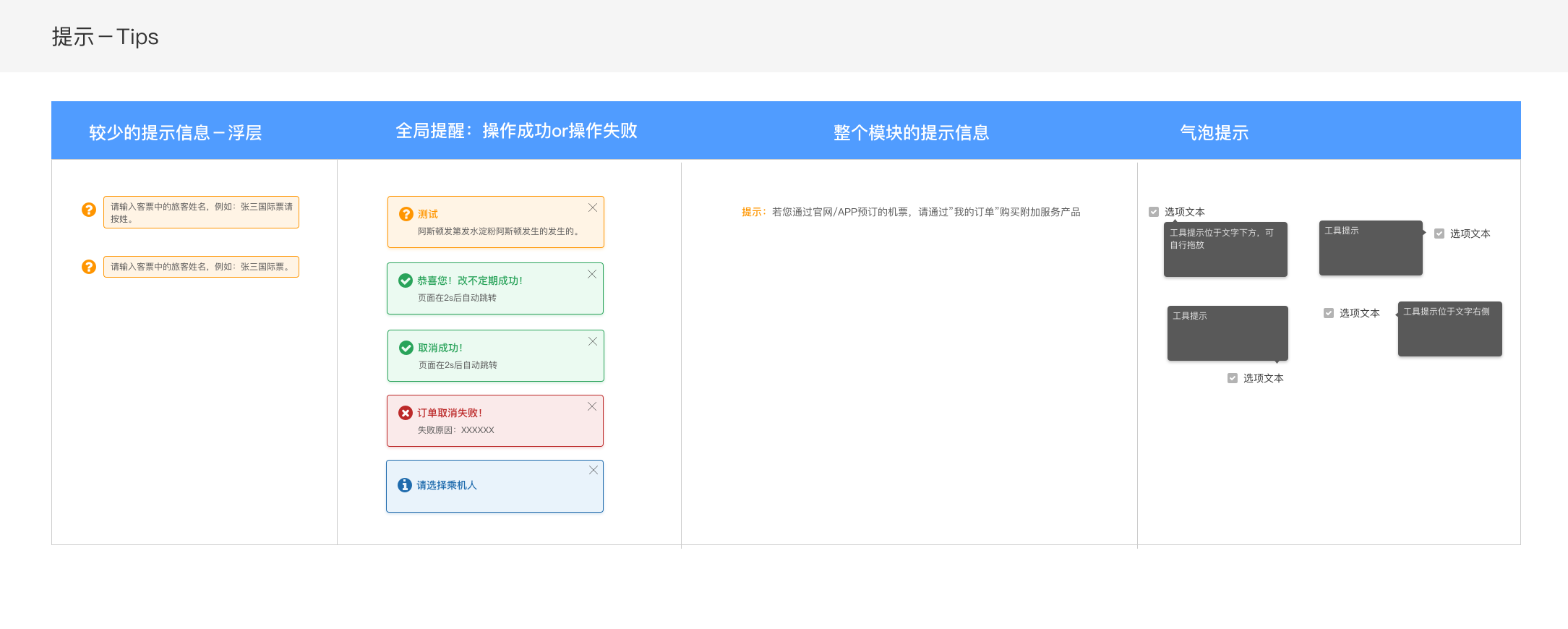Toggle 选项文本 checkbox left of 工具提示位于文字右侧
The height and width of the screenshot is (629, 1568).
coord(1329,313)
